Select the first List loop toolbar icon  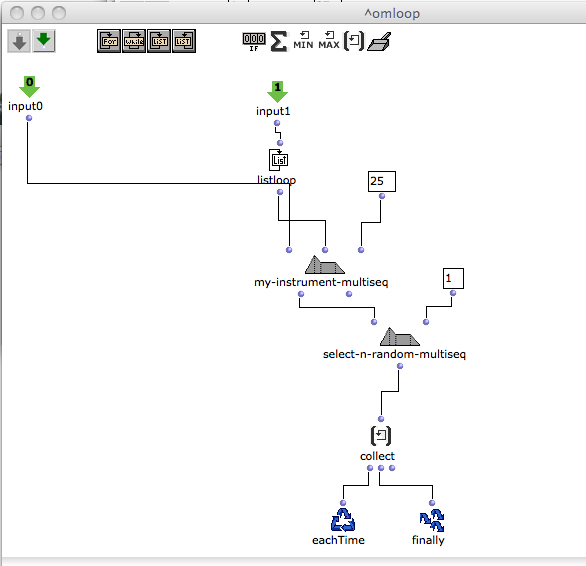tap(159, 41)
